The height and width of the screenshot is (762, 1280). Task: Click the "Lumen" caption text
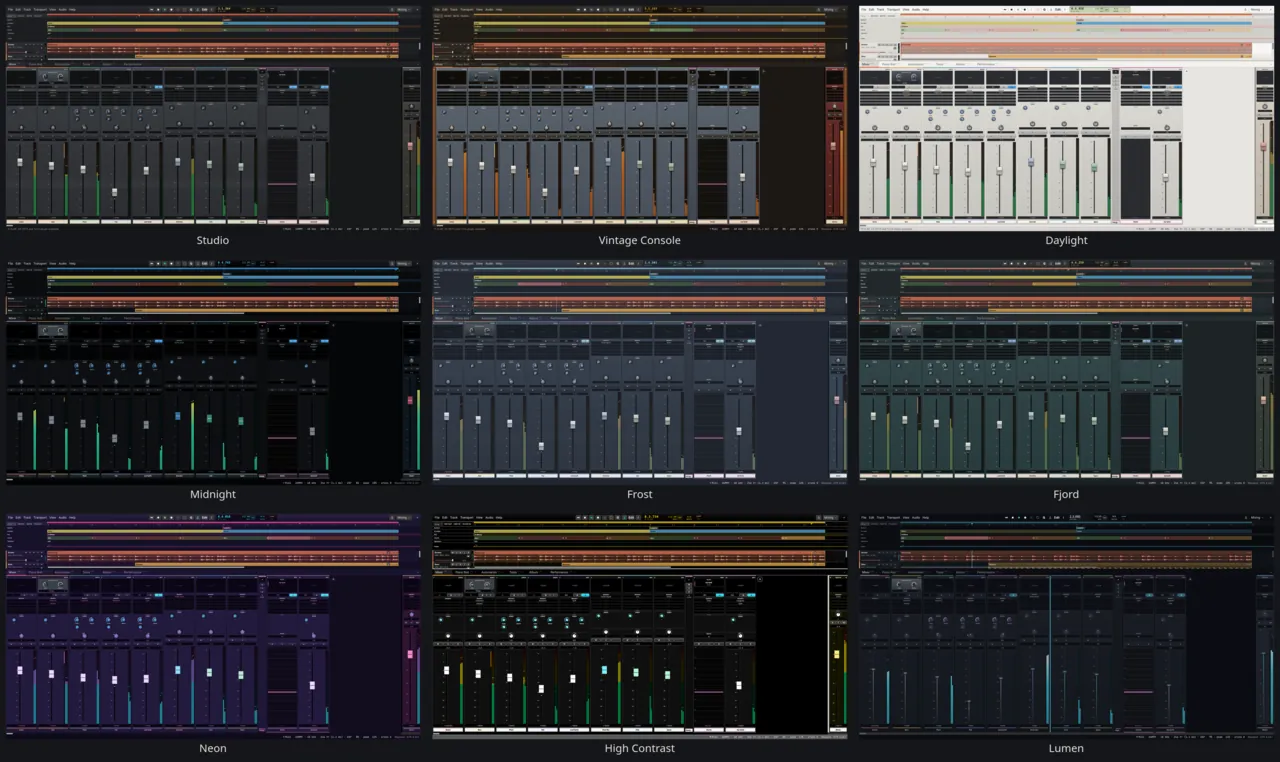point(1066,748)
